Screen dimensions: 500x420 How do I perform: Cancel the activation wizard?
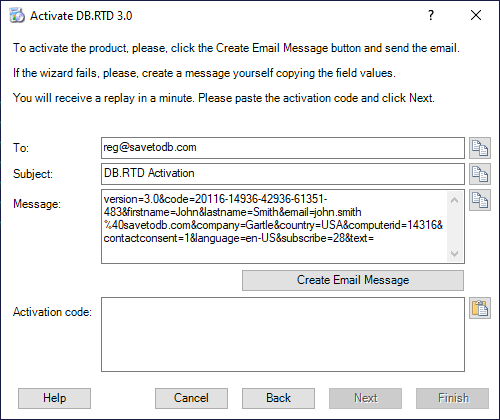(x=191, y=398)
